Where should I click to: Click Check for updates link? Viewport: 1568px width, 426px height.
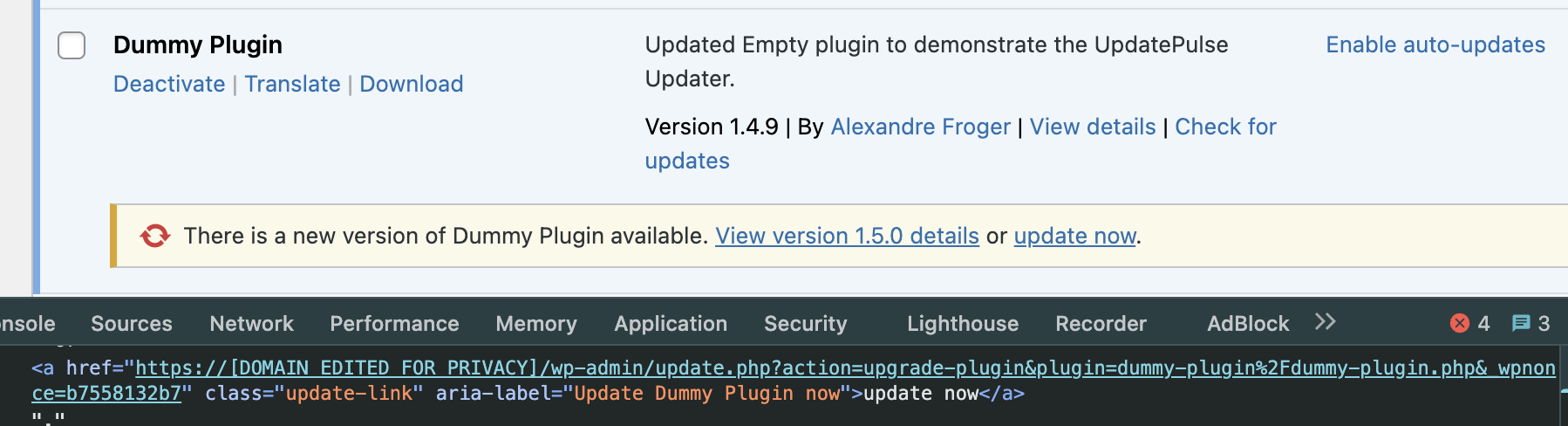1225,127
